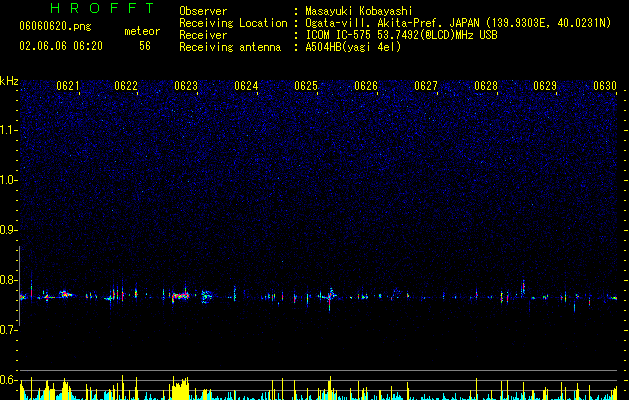
Task: Click the date stamp 02.06.06 06:20
Action: [x=61, y=46]
